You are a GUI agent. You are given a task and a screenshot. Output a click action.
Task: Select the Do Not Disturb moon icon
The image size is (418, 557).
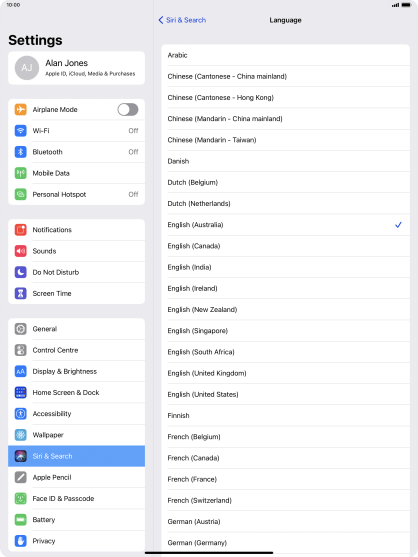[x=21, y=272]
